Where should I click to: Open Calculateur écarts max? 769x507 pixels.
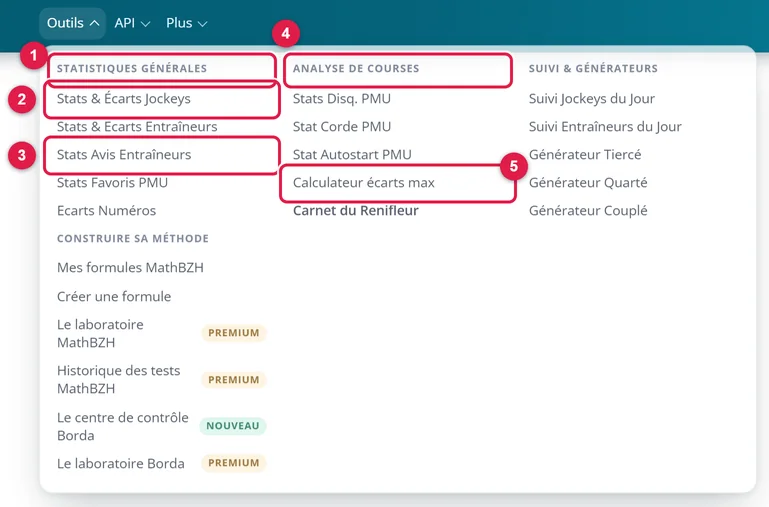pos(364,182)
